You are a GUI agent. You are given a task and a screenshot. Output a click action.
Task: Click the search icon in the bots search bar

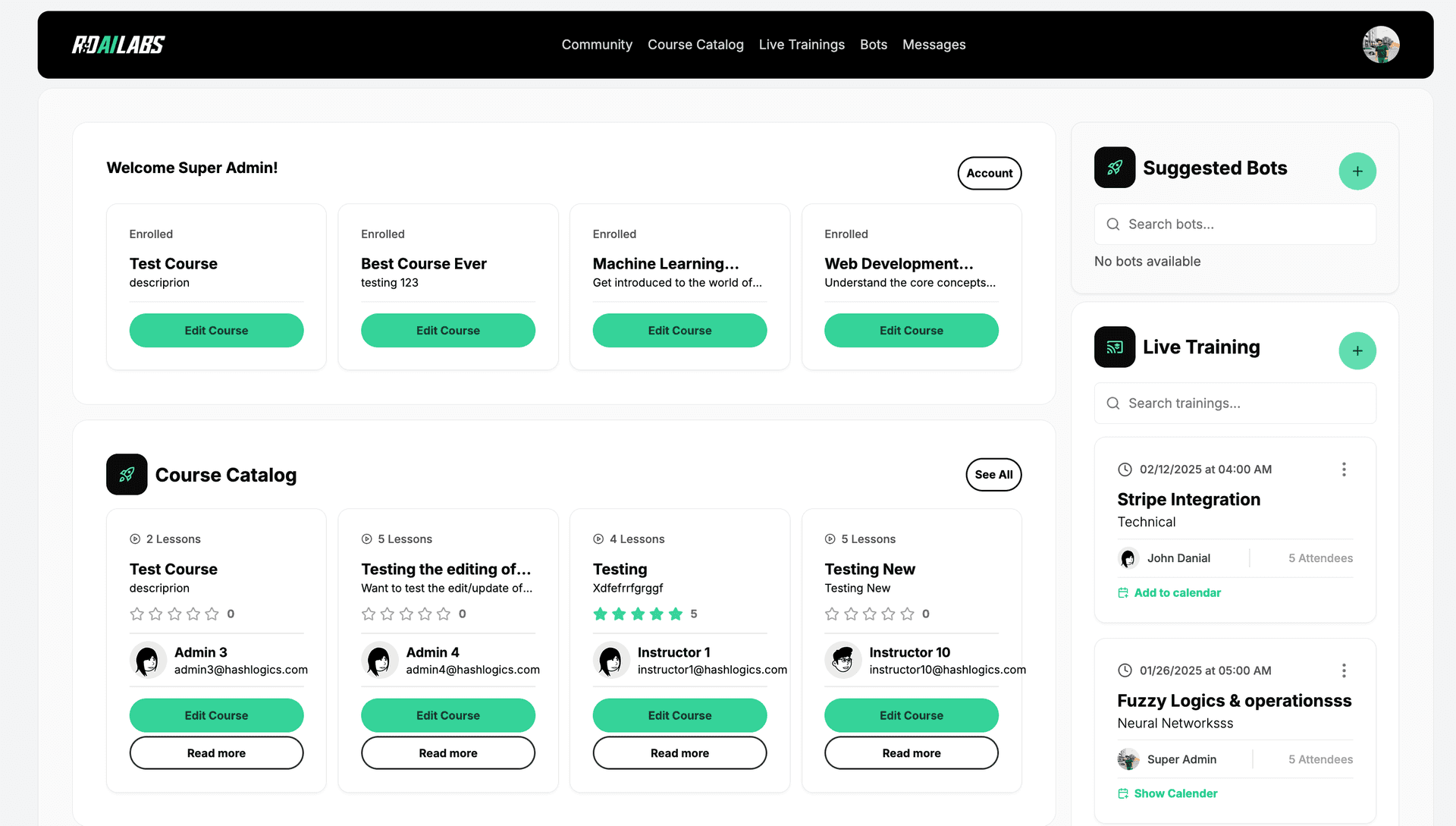tap(1112, 224)
